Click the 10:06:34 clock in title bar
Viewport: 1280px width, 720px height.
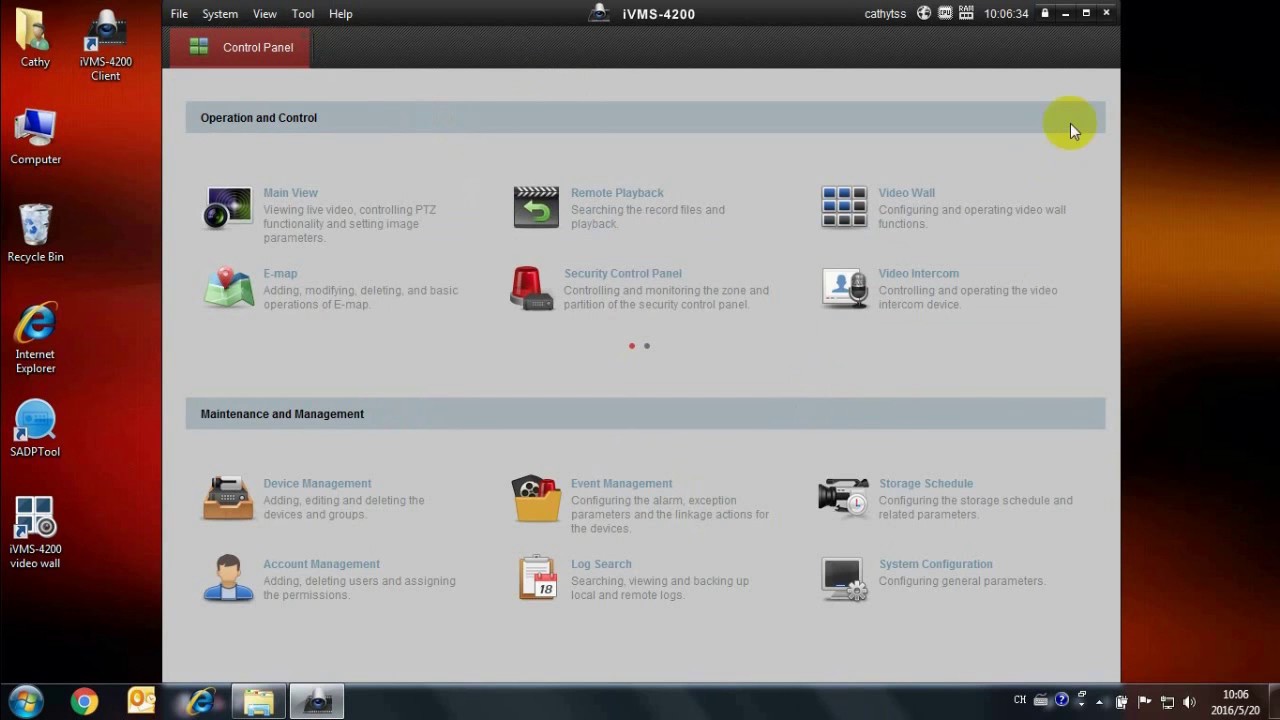point(1006,14)
